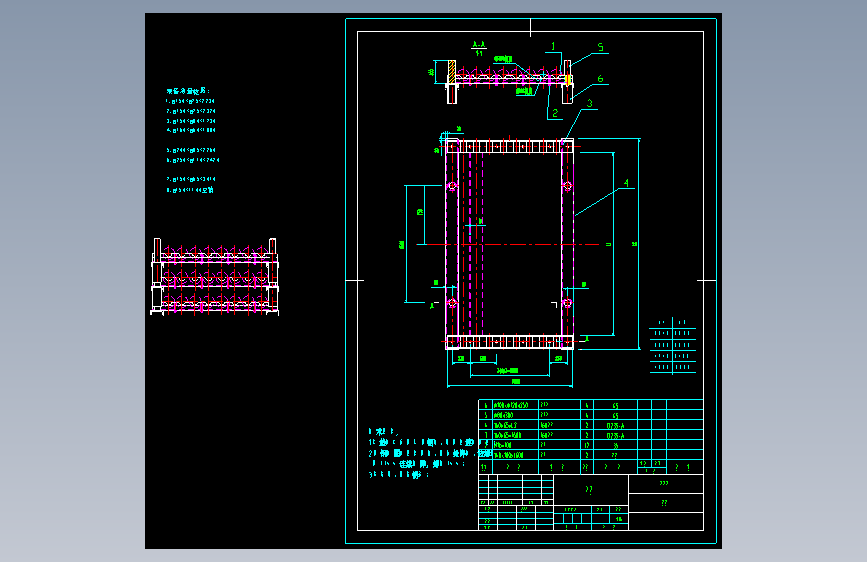Click the A-A section view label
The width and height of the screenshot is (867, 562).
pyautogui.click(x=479, y=45)
